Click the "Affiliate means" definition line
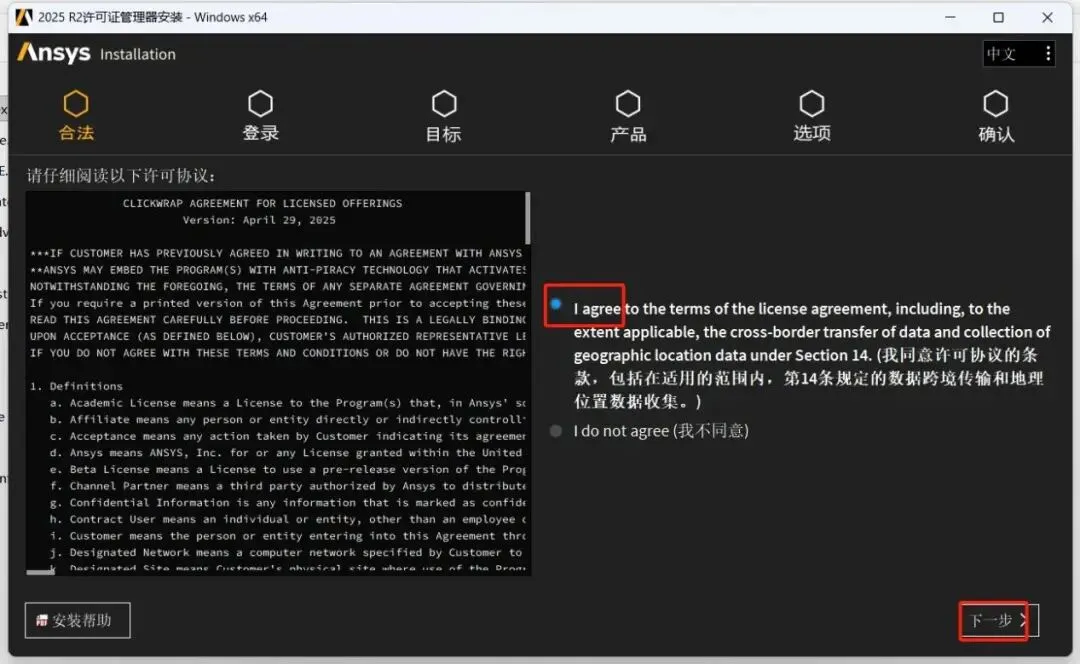Screen dimensions: 1080x664 287,419
